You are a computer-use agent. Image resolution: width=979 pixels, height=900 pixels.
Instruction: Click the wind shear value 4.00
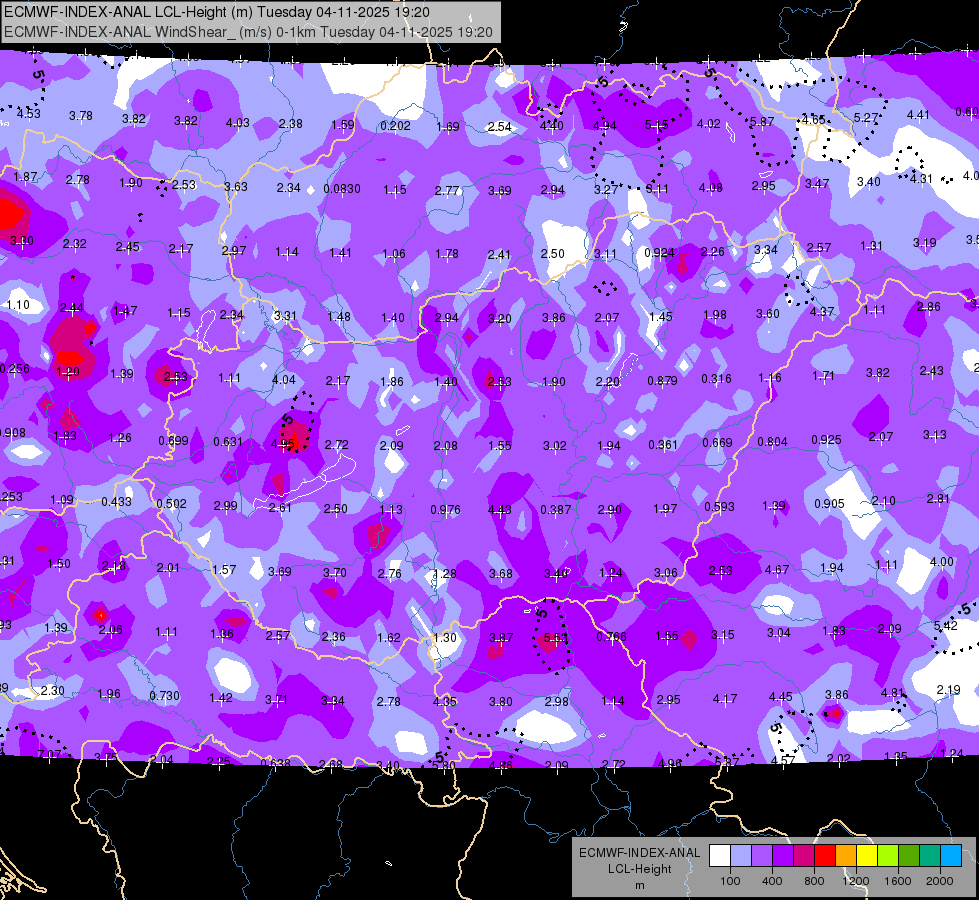point(942,561)
